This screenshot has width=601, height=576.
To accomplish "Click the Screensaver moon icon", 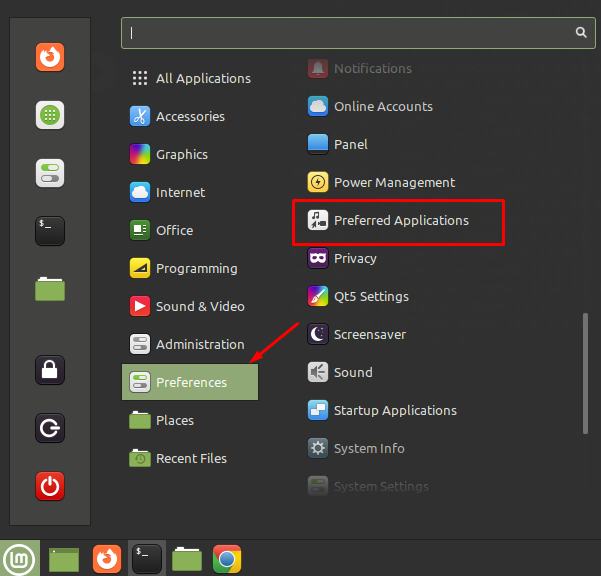I will (318, 334).
